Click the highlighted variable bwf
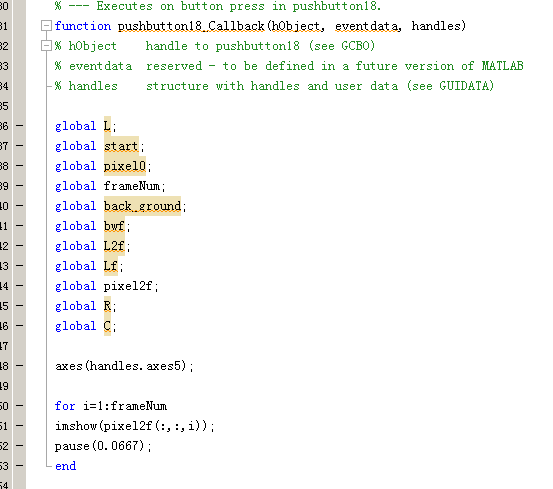The image size is (553, 489). 114,226
